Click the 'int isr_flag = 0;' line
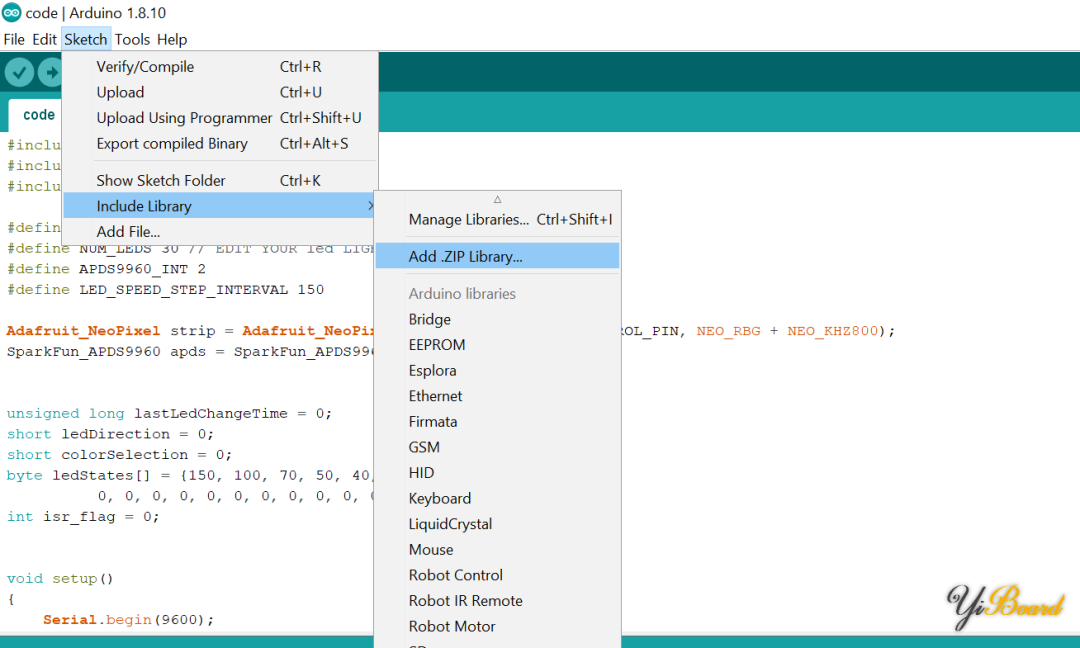Image resolution: width=1080 pixels, height=648 pixels. 83,516
